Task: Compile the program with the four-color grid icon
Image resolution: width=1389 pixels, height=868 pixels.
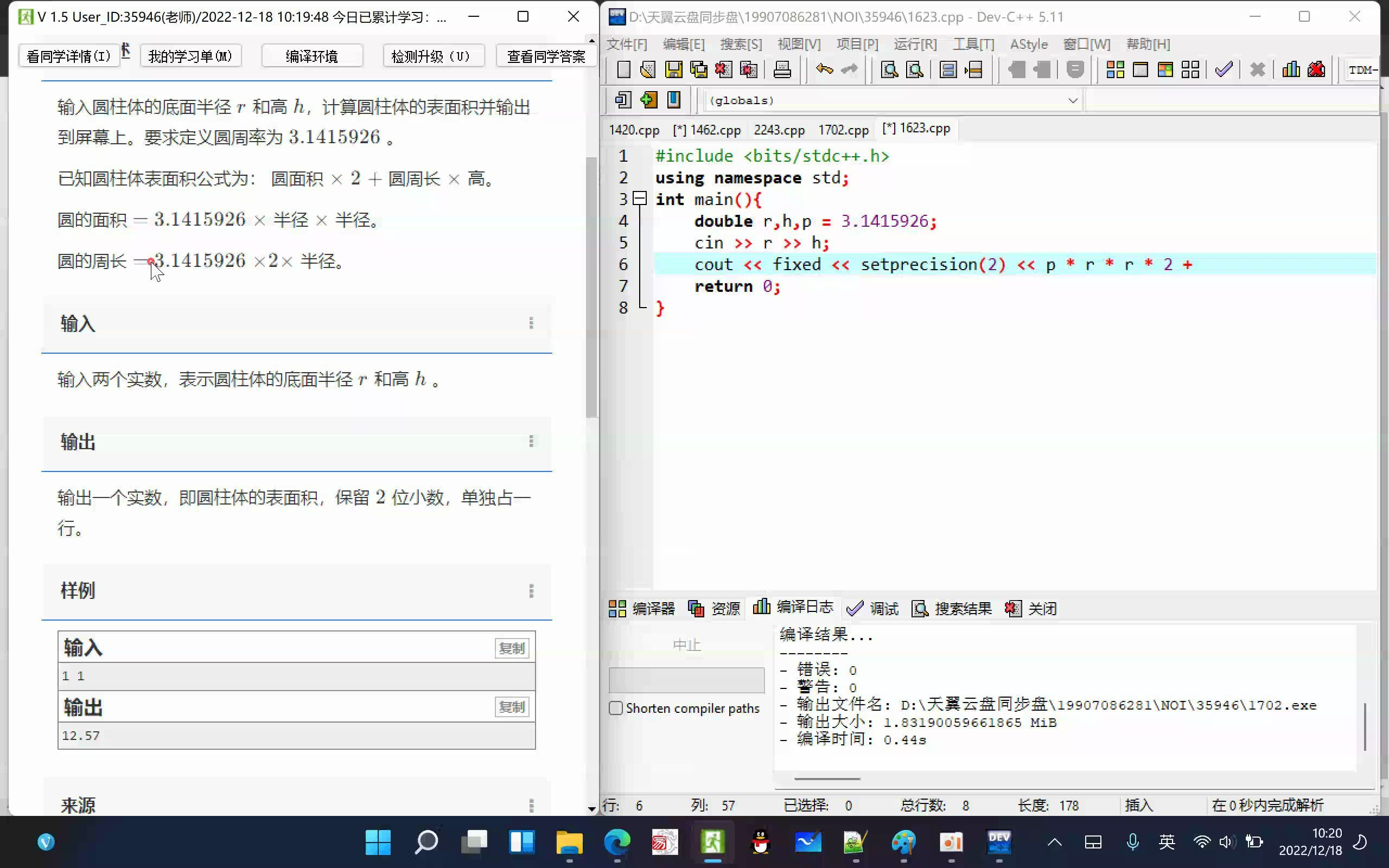Action: pyautogui.click(x=1115, y=70)
